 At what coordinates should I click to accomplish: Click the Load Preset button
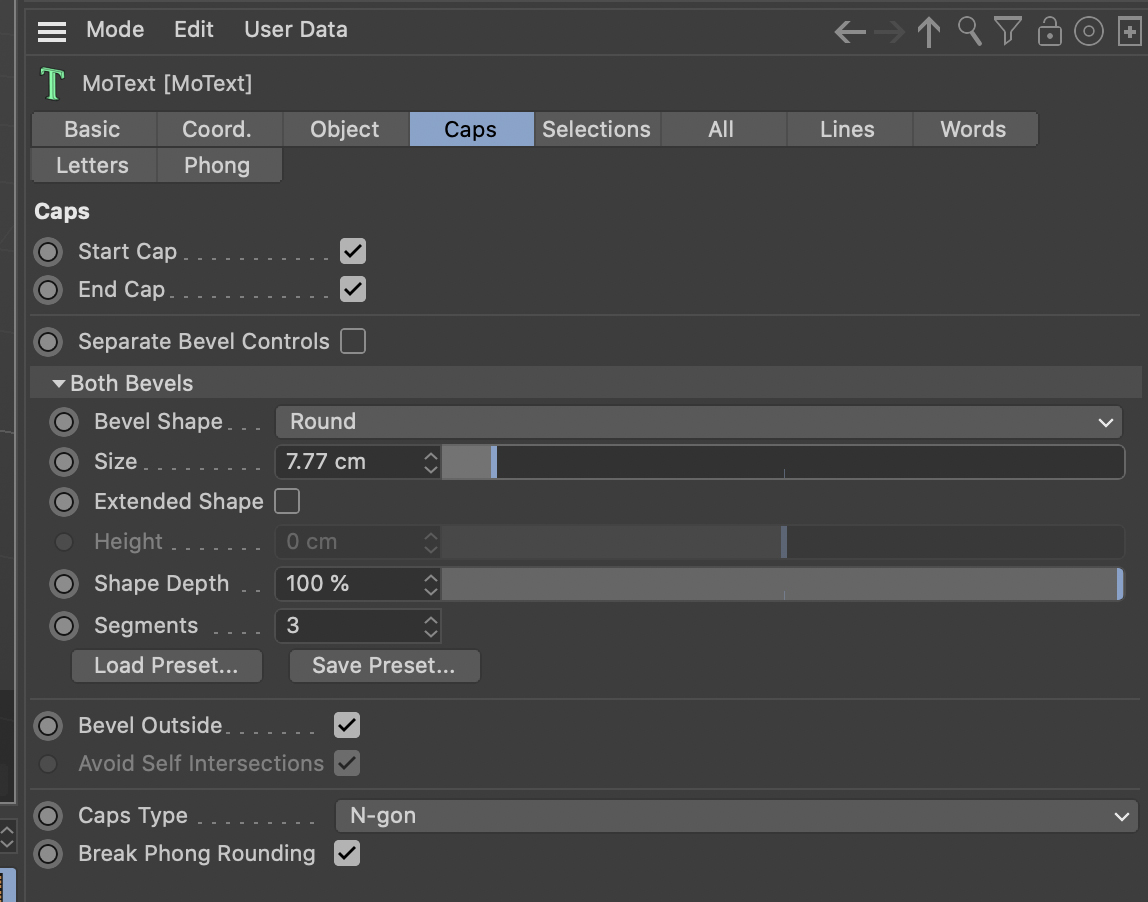tap(166, 666)
